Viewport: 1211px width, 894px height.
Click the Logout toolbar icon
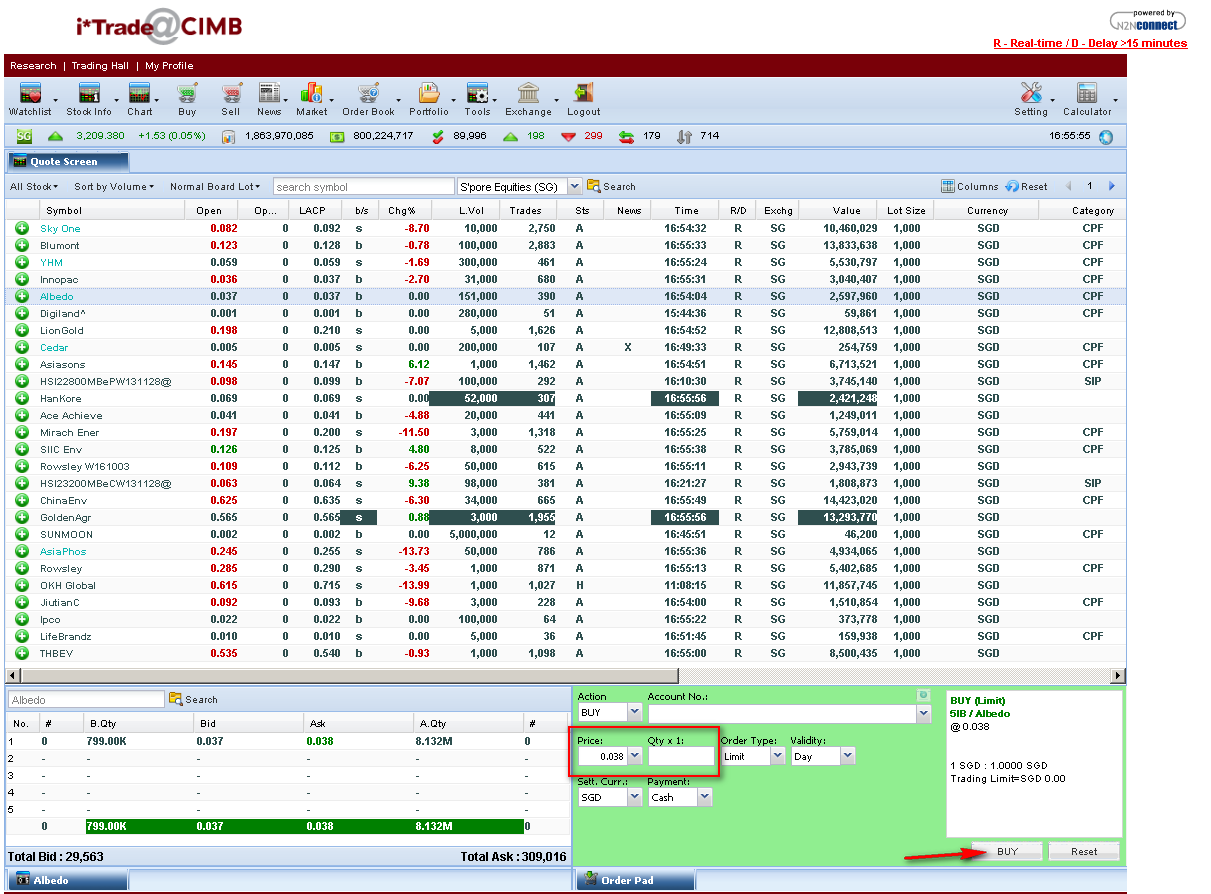tap(584, 94)
